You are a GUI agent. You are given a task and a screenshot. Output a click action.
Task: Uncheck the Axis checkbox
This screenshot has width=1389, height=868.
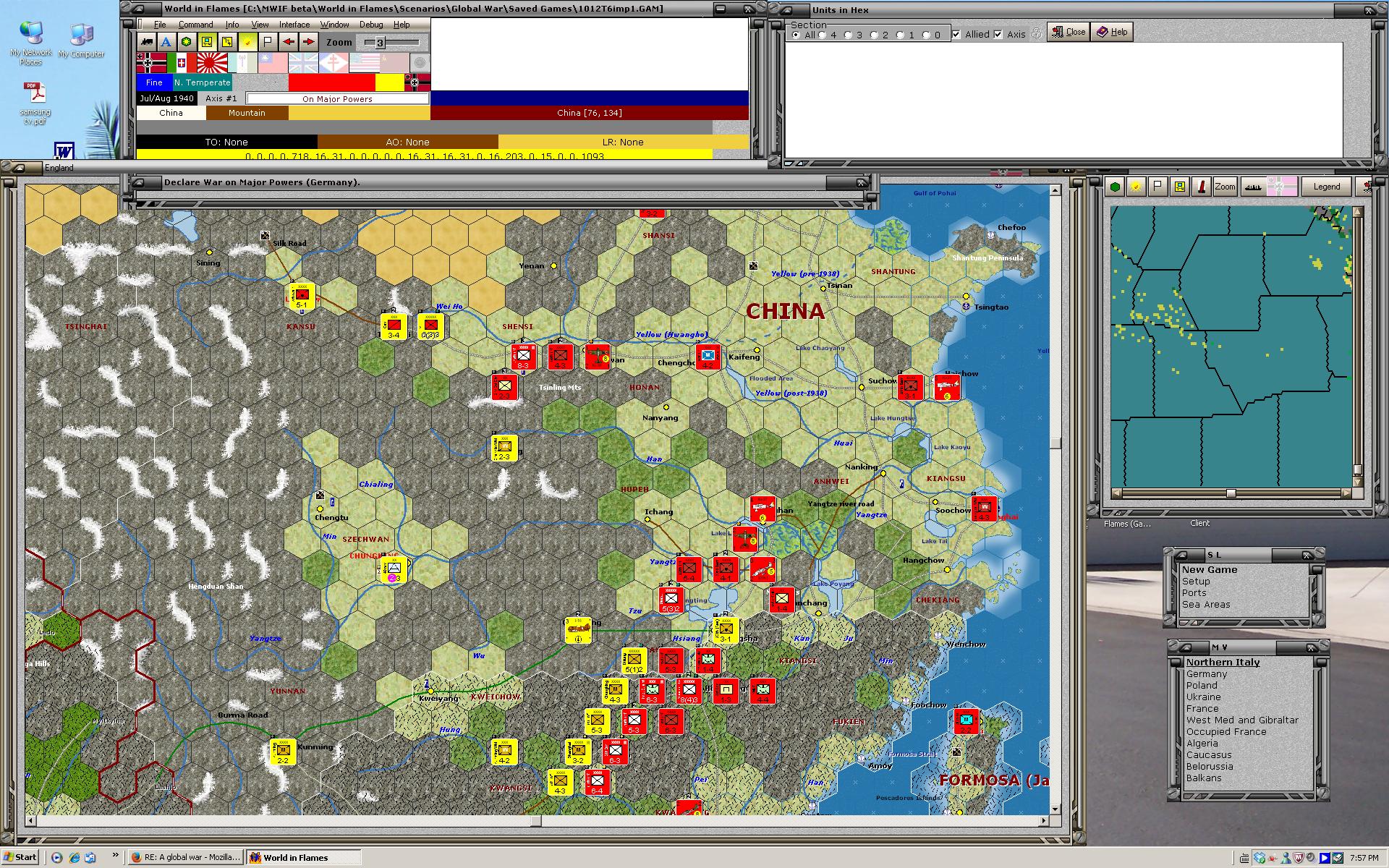click(998, 34)
